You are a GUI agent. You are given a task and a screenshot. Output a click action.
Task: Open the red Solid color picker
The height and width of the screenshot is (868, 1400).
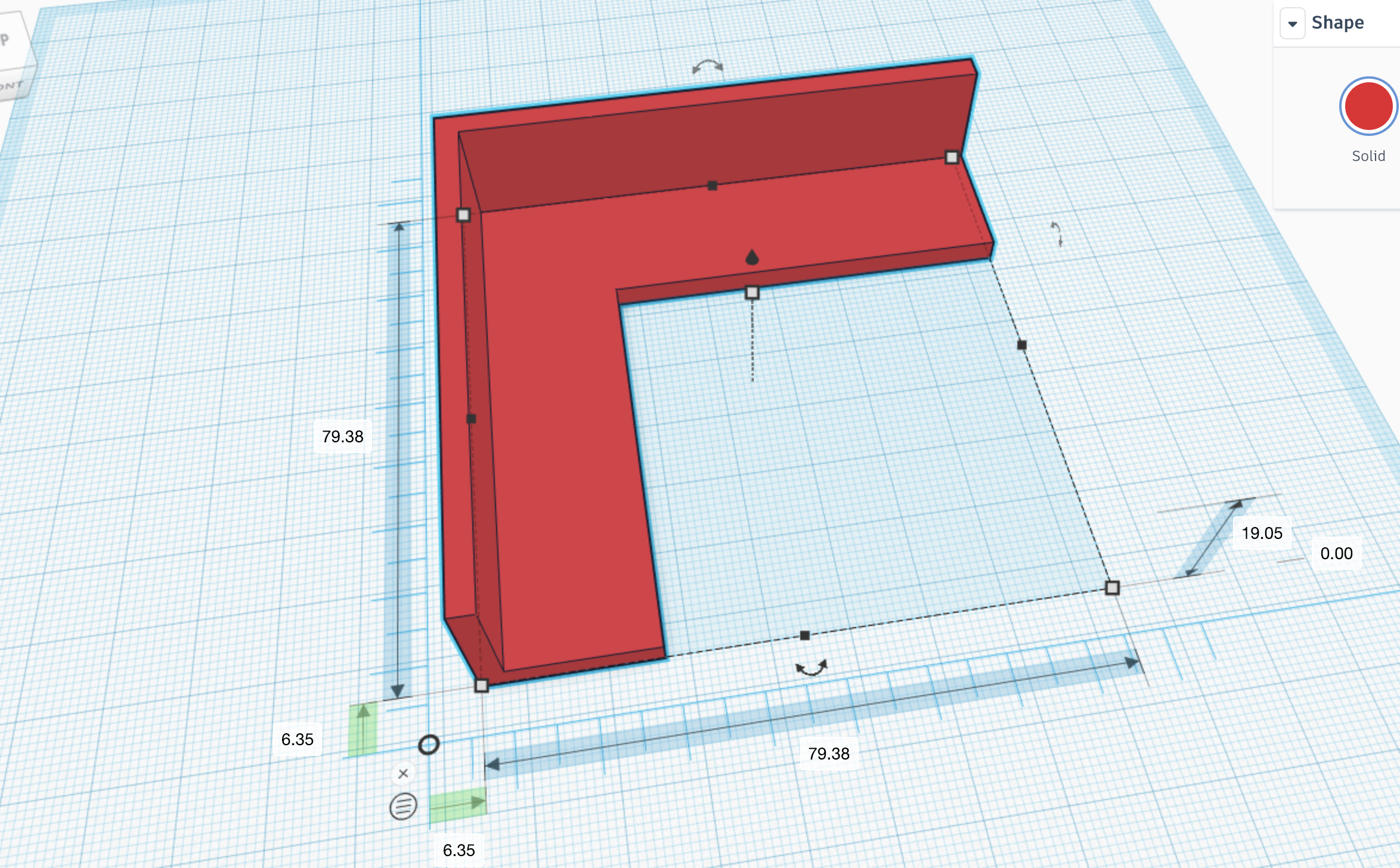point(1368,107)
